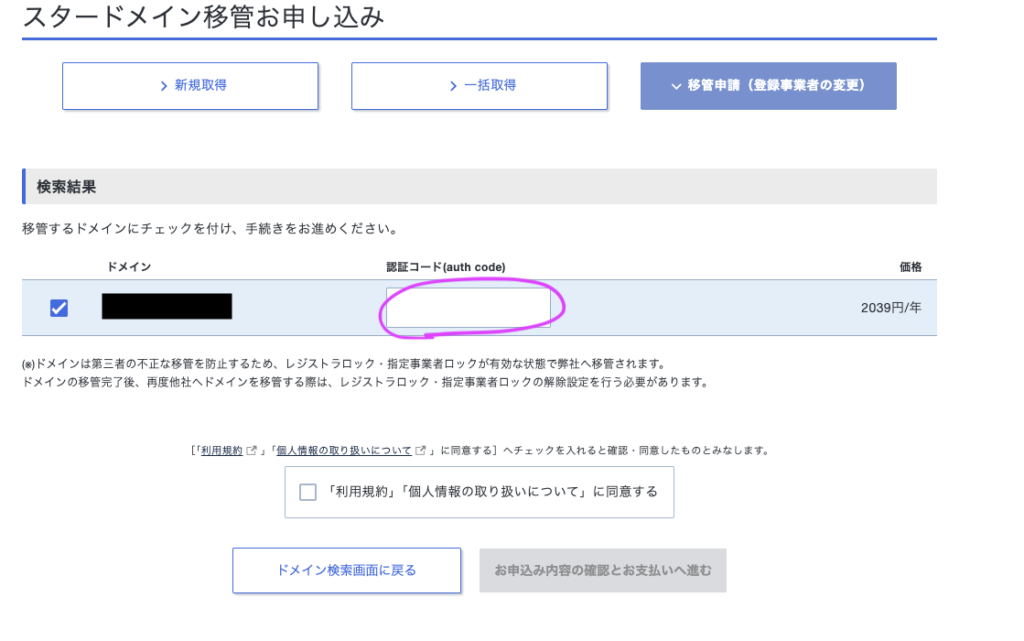The height and width of the screenshot is (641, 1024).
Task: Switch to the 一括取得 tab
Action: coord(479,86)
